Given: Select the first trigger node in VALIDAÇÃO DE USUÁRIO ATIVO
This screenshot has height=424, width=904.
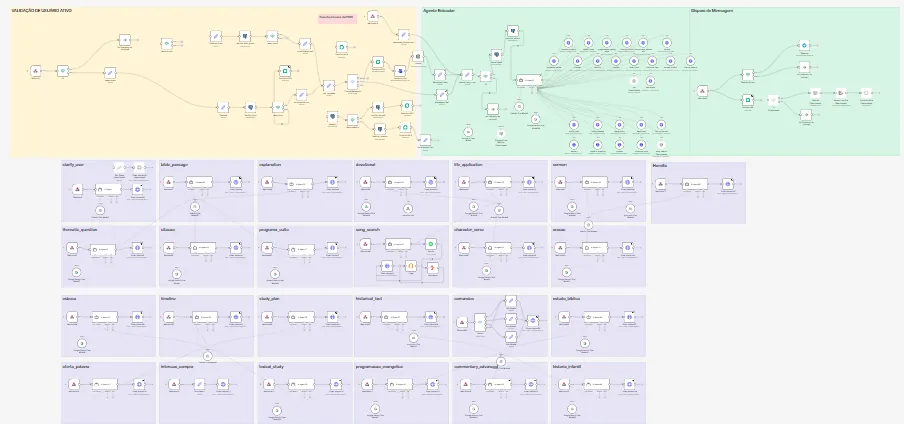Looking at the screenshot, I should pos(36,71).
